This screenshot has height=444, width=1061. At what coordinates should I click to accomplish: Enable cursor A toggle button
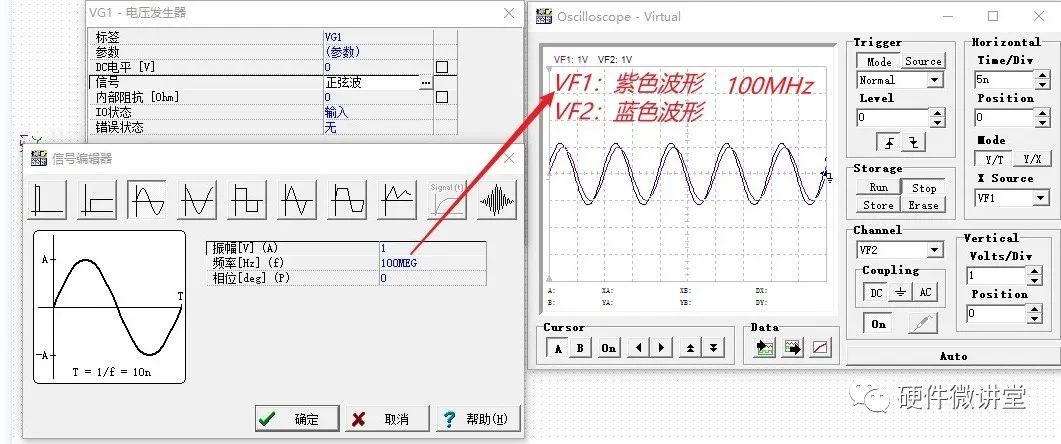pos(557,348)
